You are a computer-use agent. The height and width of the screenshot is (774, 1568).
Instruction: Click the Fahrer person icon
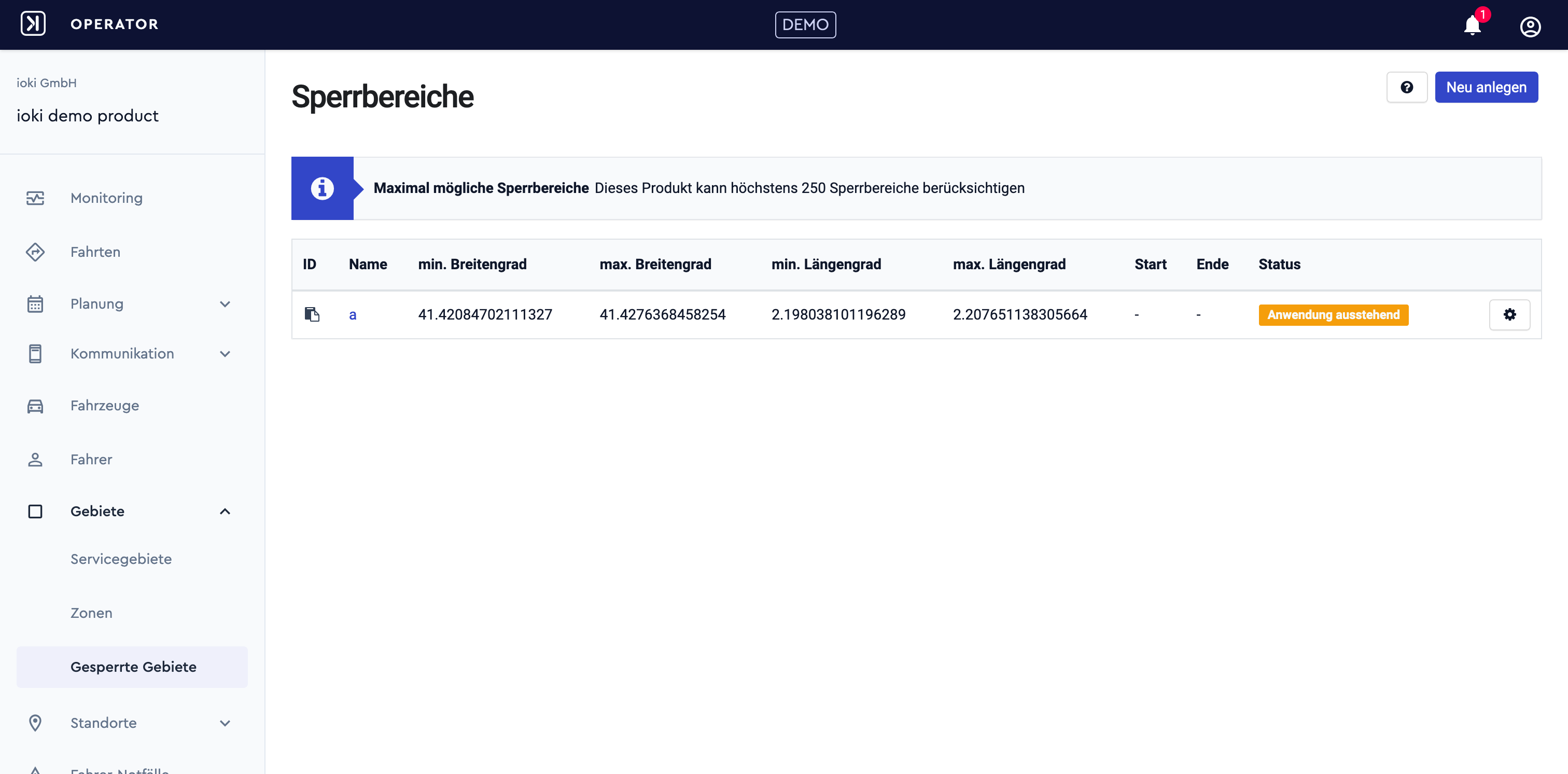[35, 459]
